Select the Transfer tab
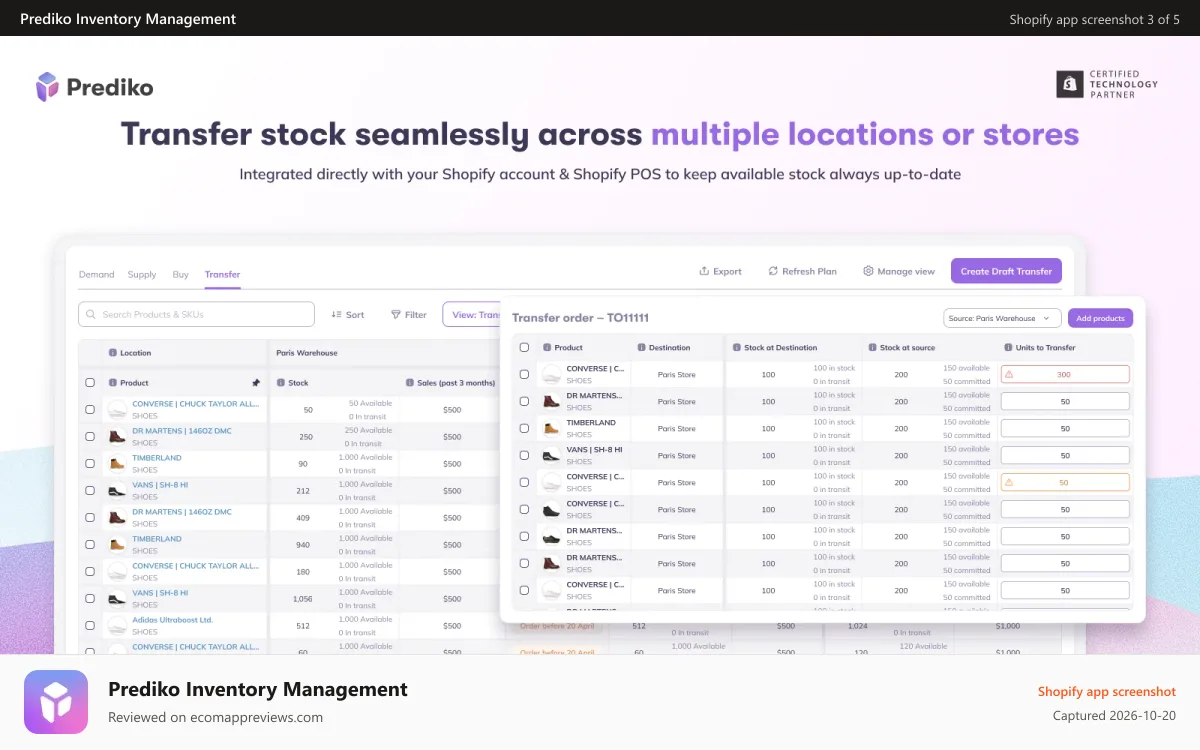 (x=222, y=274)
